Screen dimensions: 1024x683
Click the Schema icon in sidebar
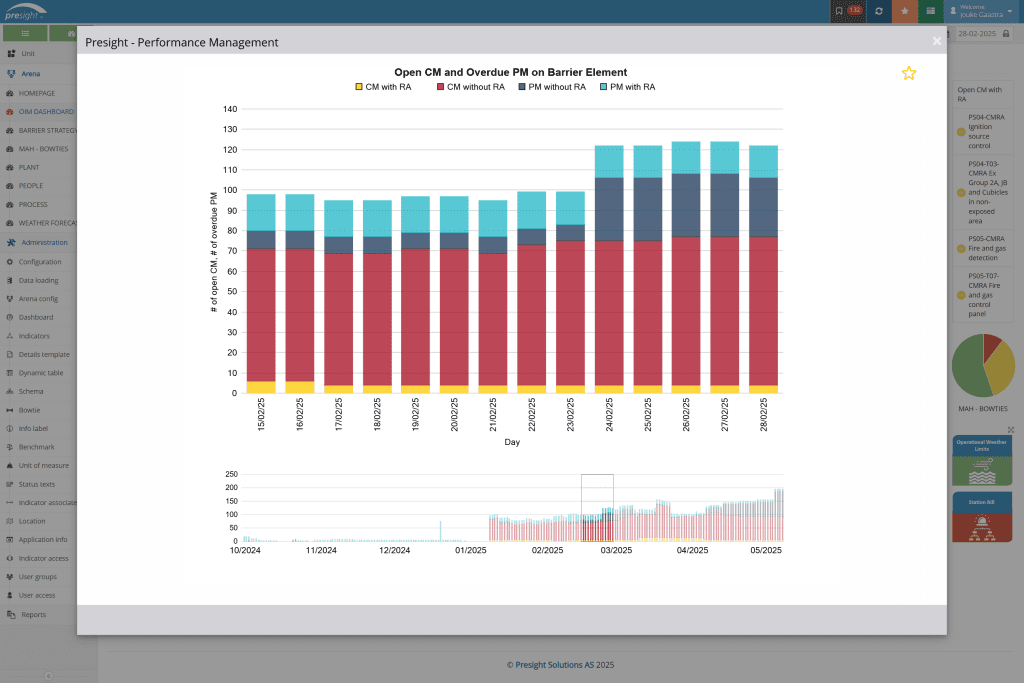[10, 391]
